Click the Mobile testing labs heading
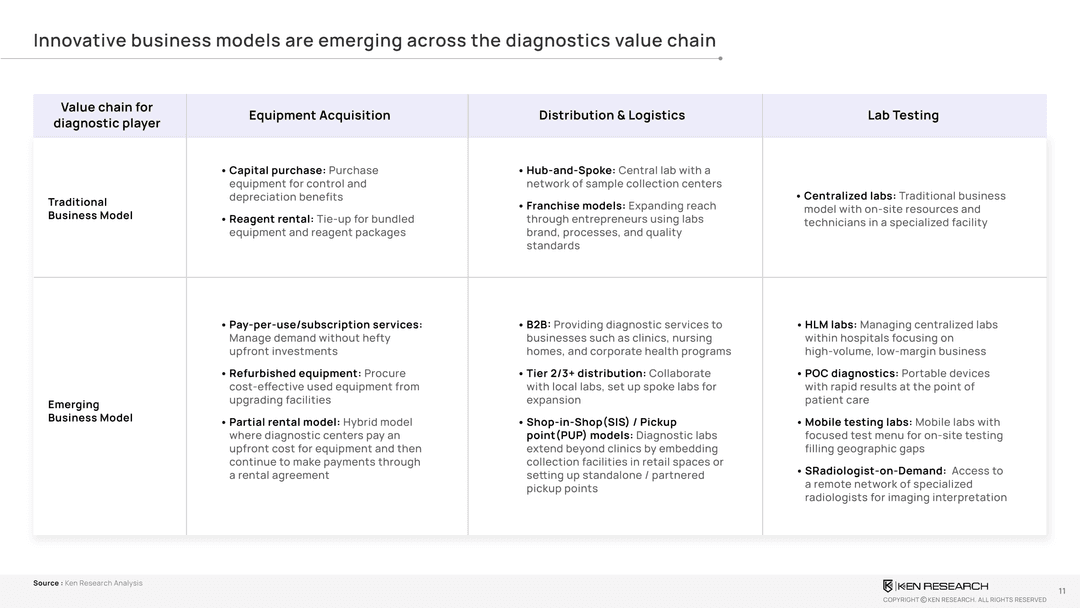Viewport: 1080px width, 608px height. 858,422
